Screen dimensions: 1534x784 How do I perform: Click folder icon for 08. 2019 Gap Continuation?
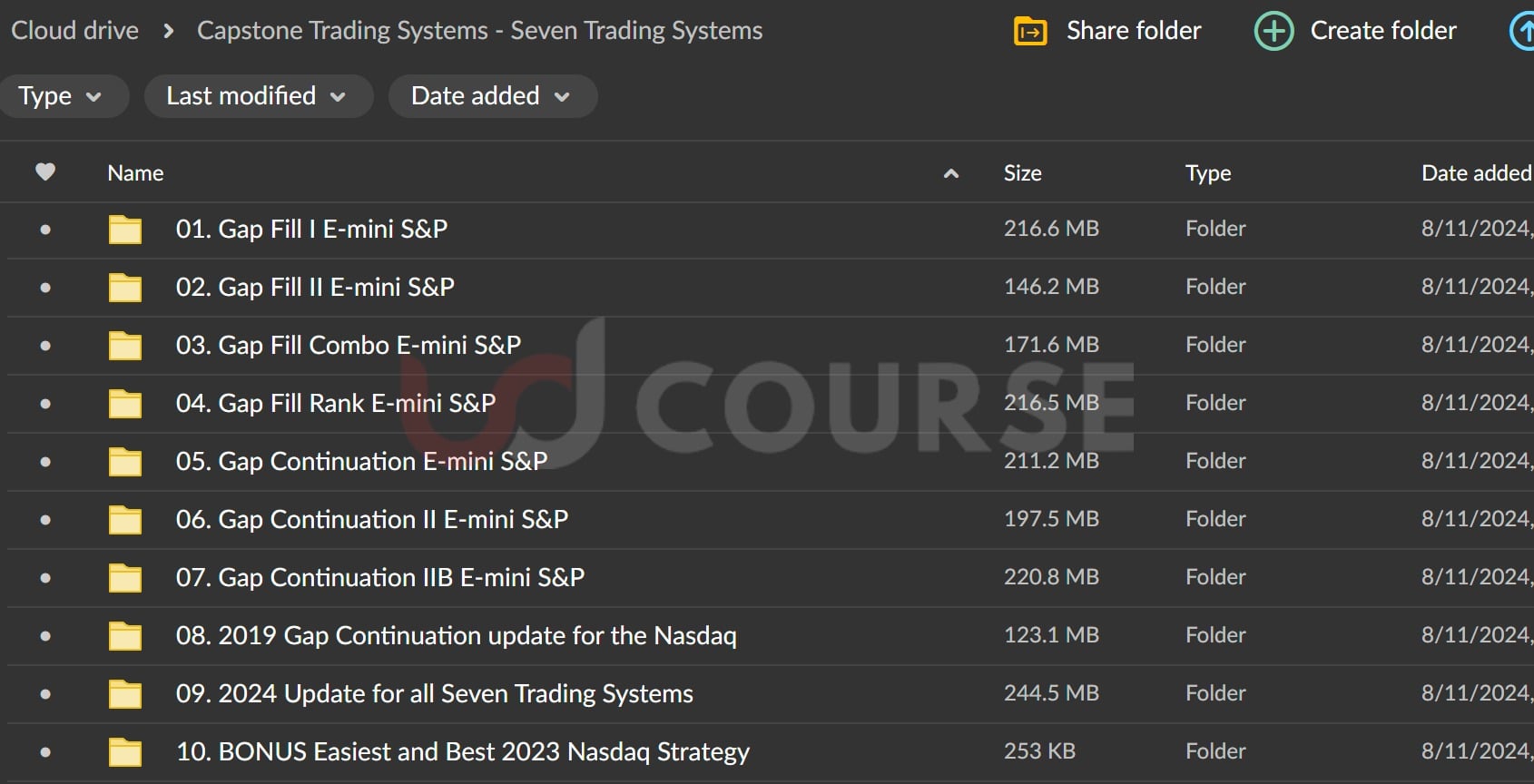(x=125, y=636)
